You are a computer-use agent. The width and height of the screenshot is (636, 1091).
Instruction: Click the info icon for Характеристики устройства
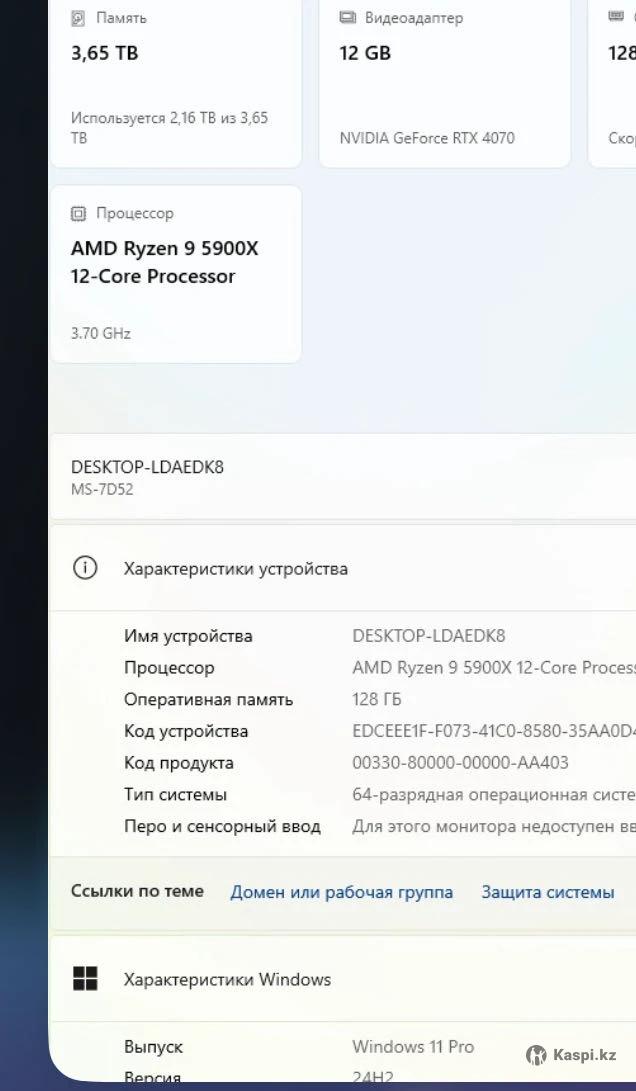(x=85, y=568)
